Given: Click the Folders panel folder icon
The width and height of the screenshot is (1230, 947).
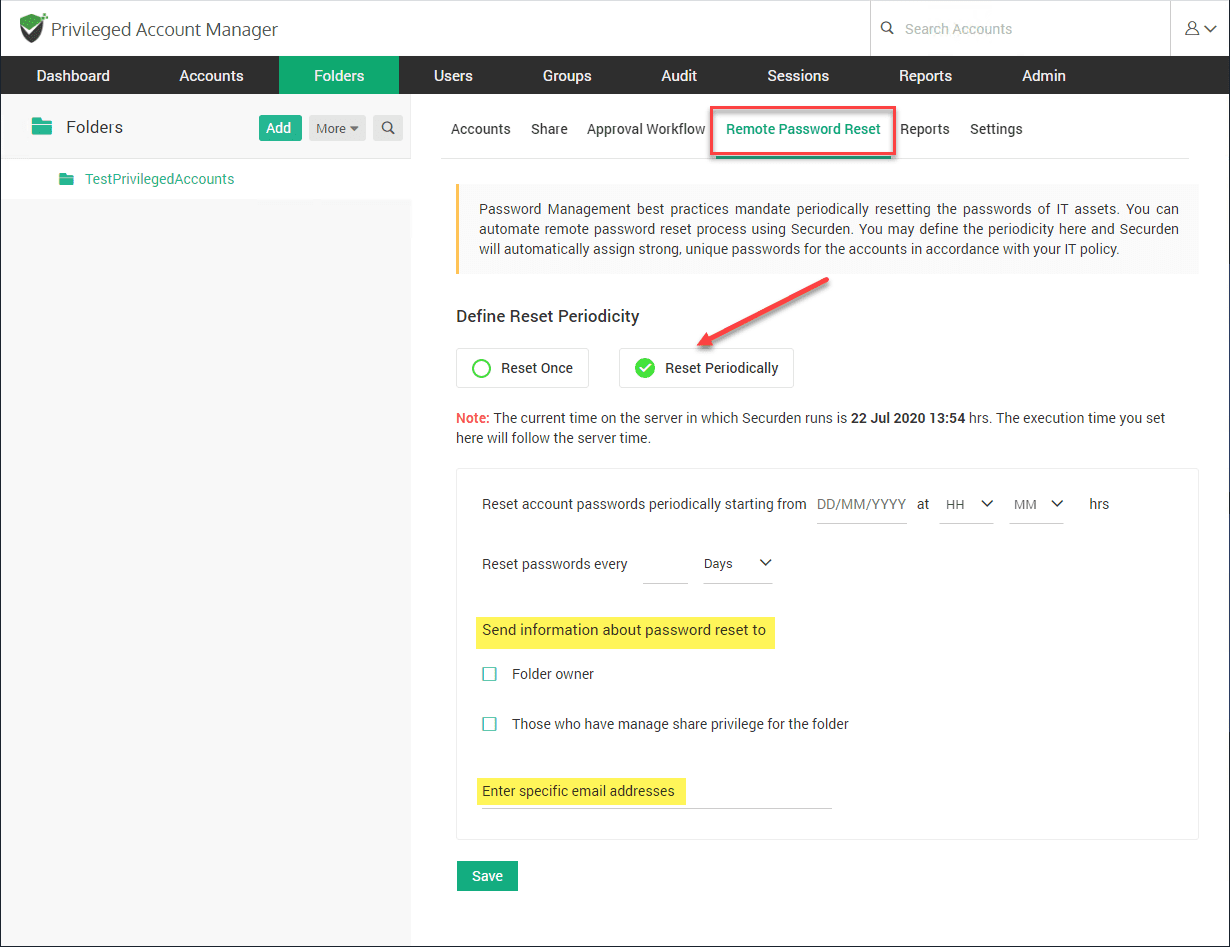Looking at the screenshot, I should (x=41, y=127).
